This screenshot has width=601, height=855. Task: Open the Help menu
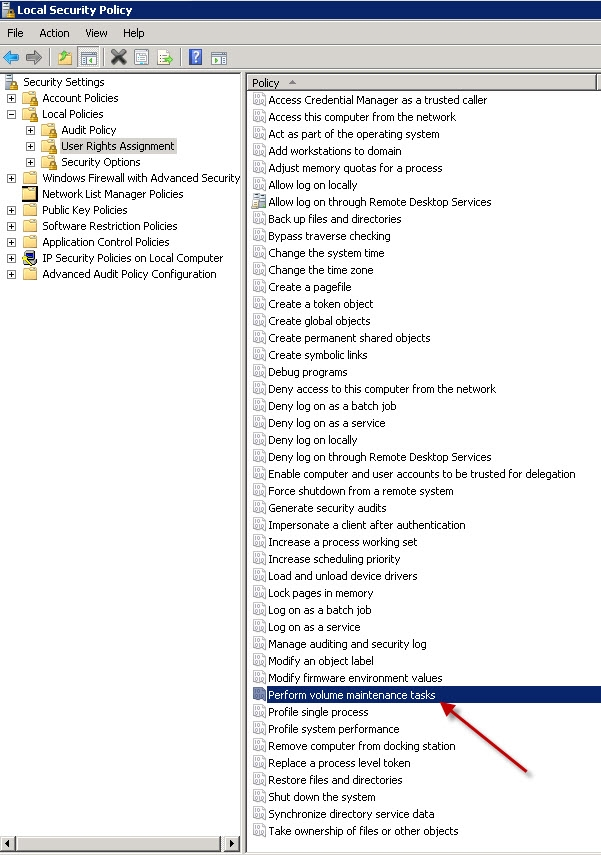click(134, 33)
